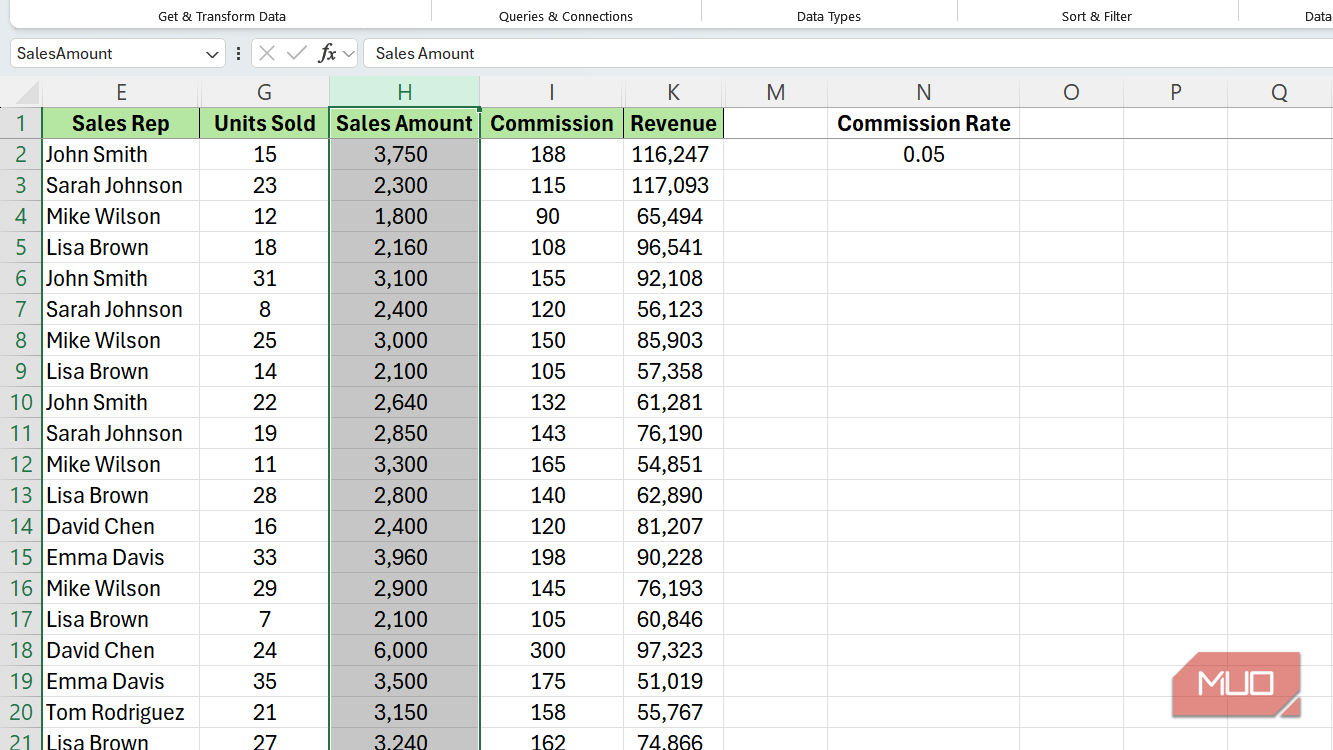
Task: Select column P header
Action: 1175,93
